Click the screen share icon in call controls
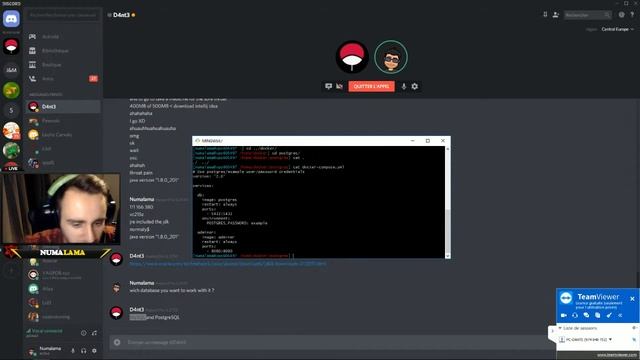640x360 pixels. click(x=328, y=86)
